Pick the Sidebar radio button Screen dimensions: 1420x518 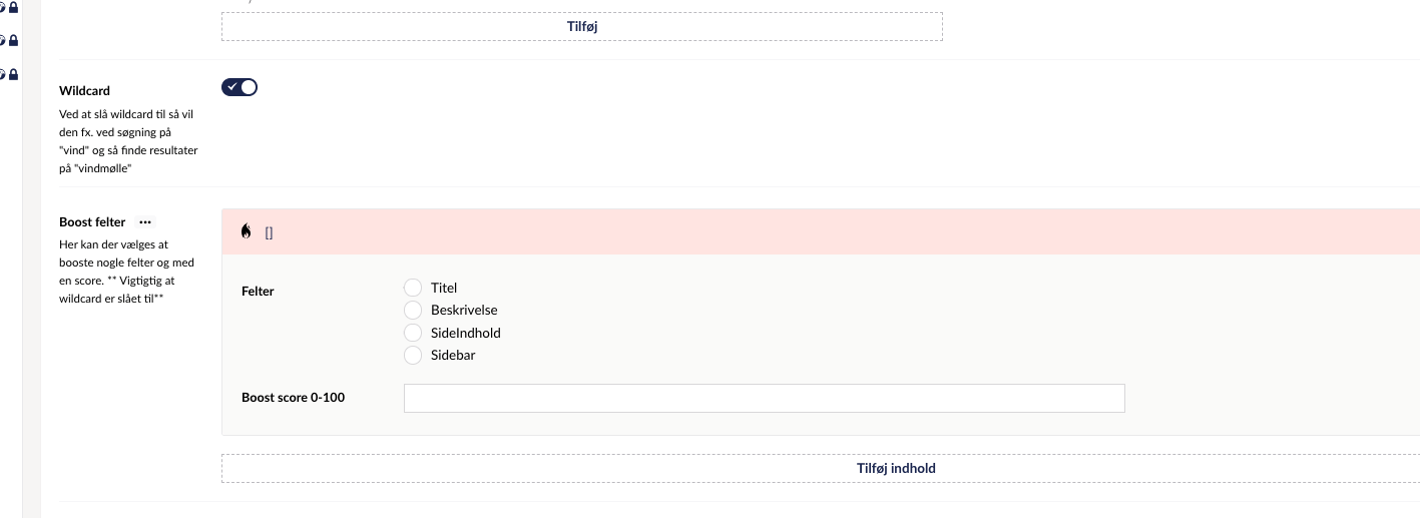click(413, 355)
